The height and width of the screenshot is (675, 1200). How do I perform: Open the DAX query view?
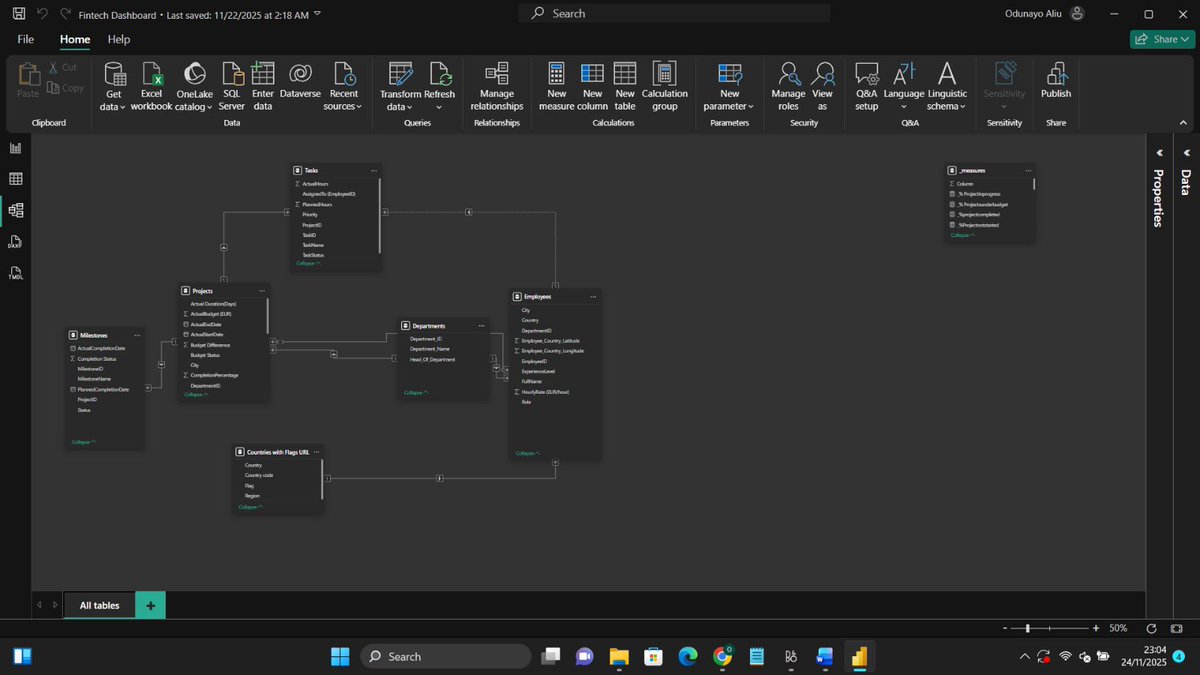pyautogui.click(x=15, y=241)
